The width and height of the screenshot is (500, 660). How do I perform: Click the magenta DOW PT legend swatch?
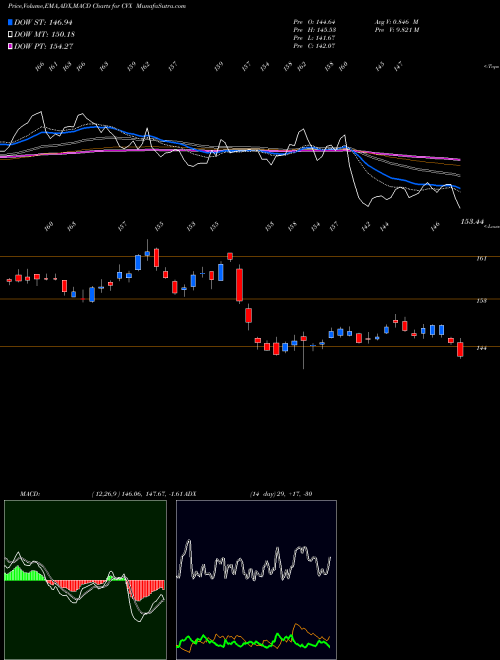[10, 46]
